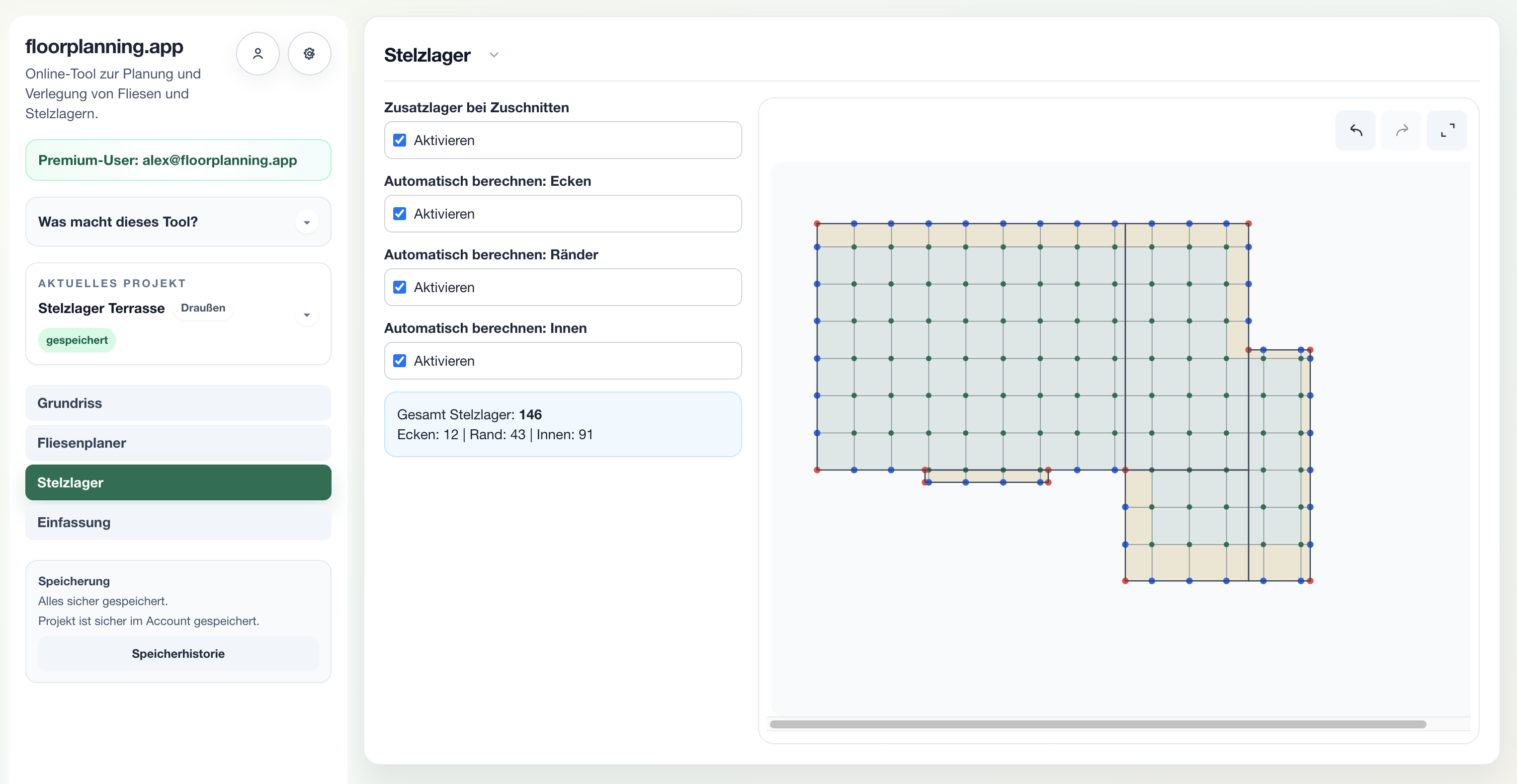Select the Stelzlager menu item

click(x=178, y=482)
